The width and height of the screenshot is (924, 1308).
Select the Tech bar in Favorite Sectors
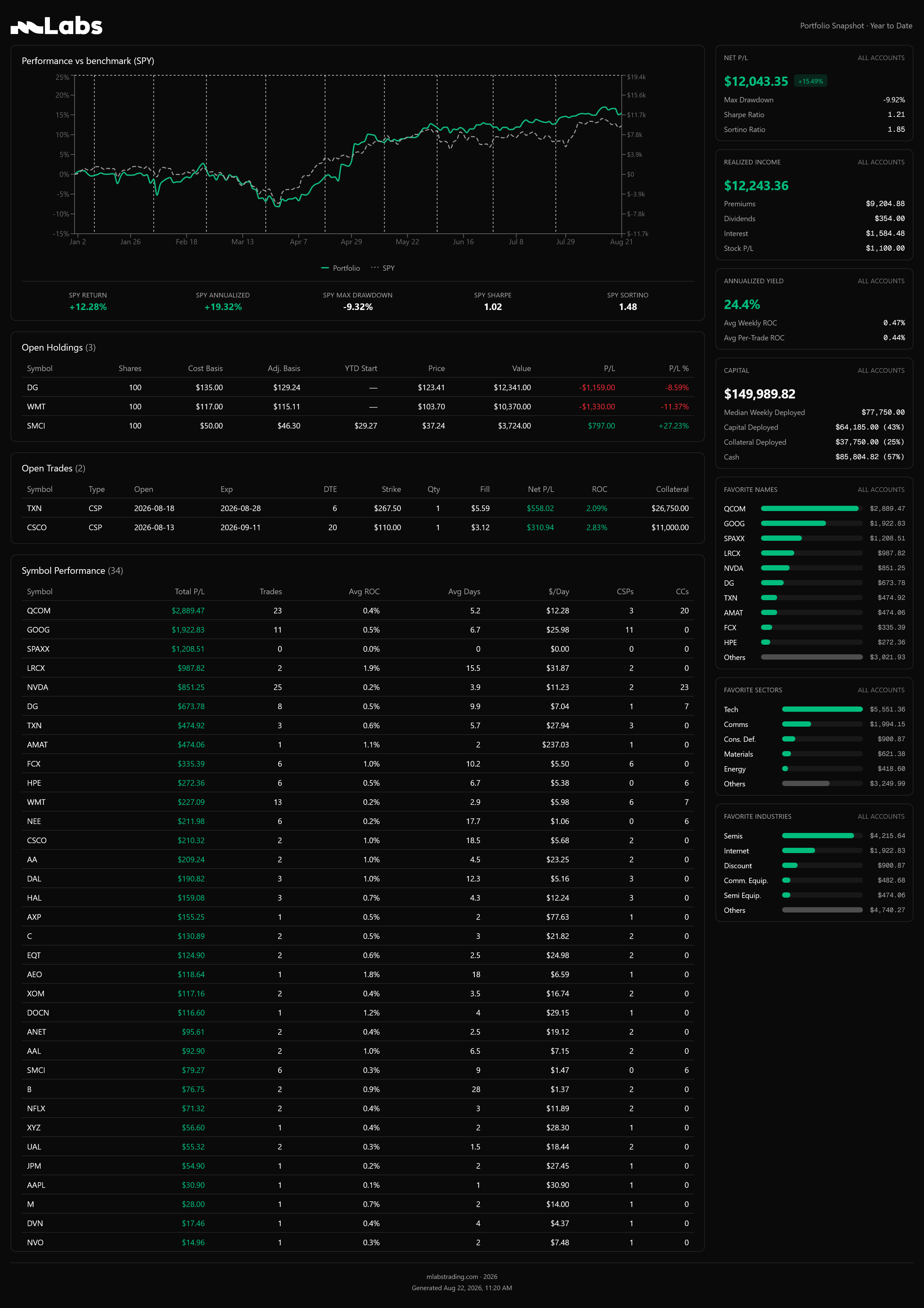(822, 709)
